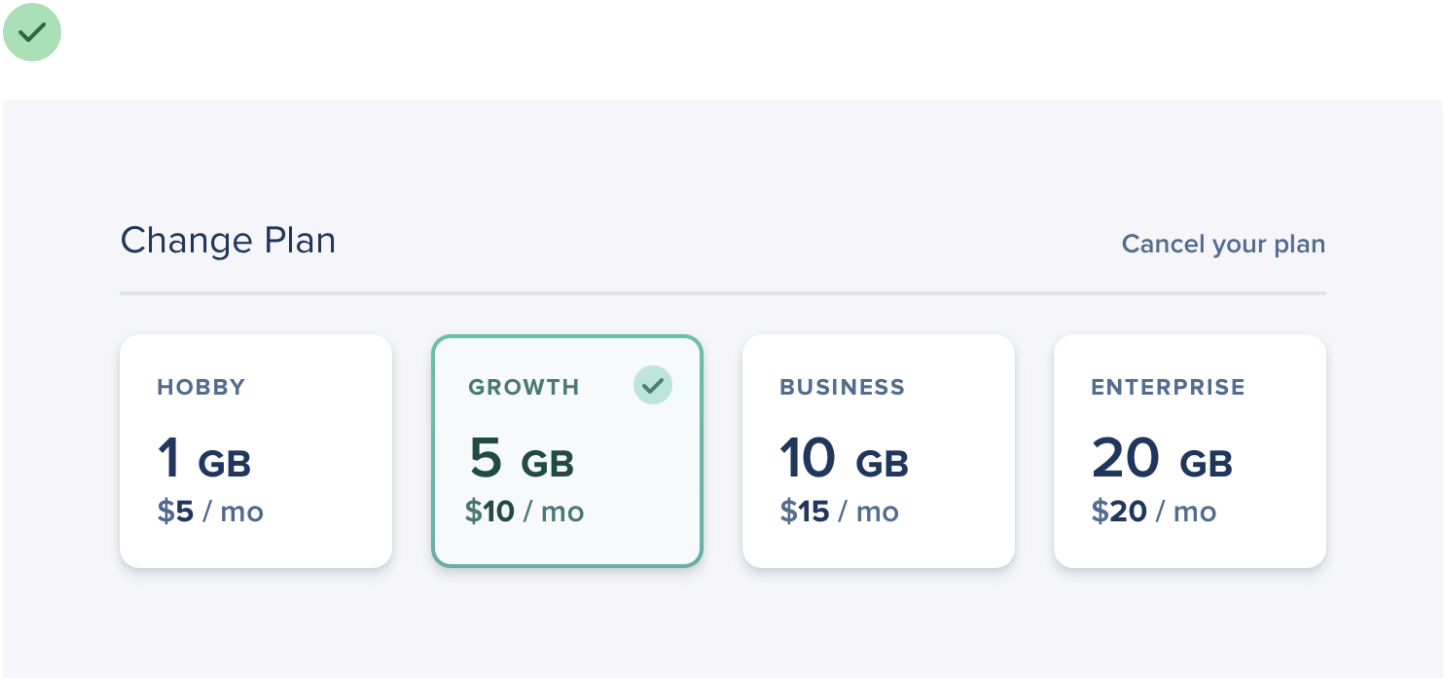The height and width of the screenshot is (678, 1450).
Task: Select the Hobby plan card
Action: point(255,450)
